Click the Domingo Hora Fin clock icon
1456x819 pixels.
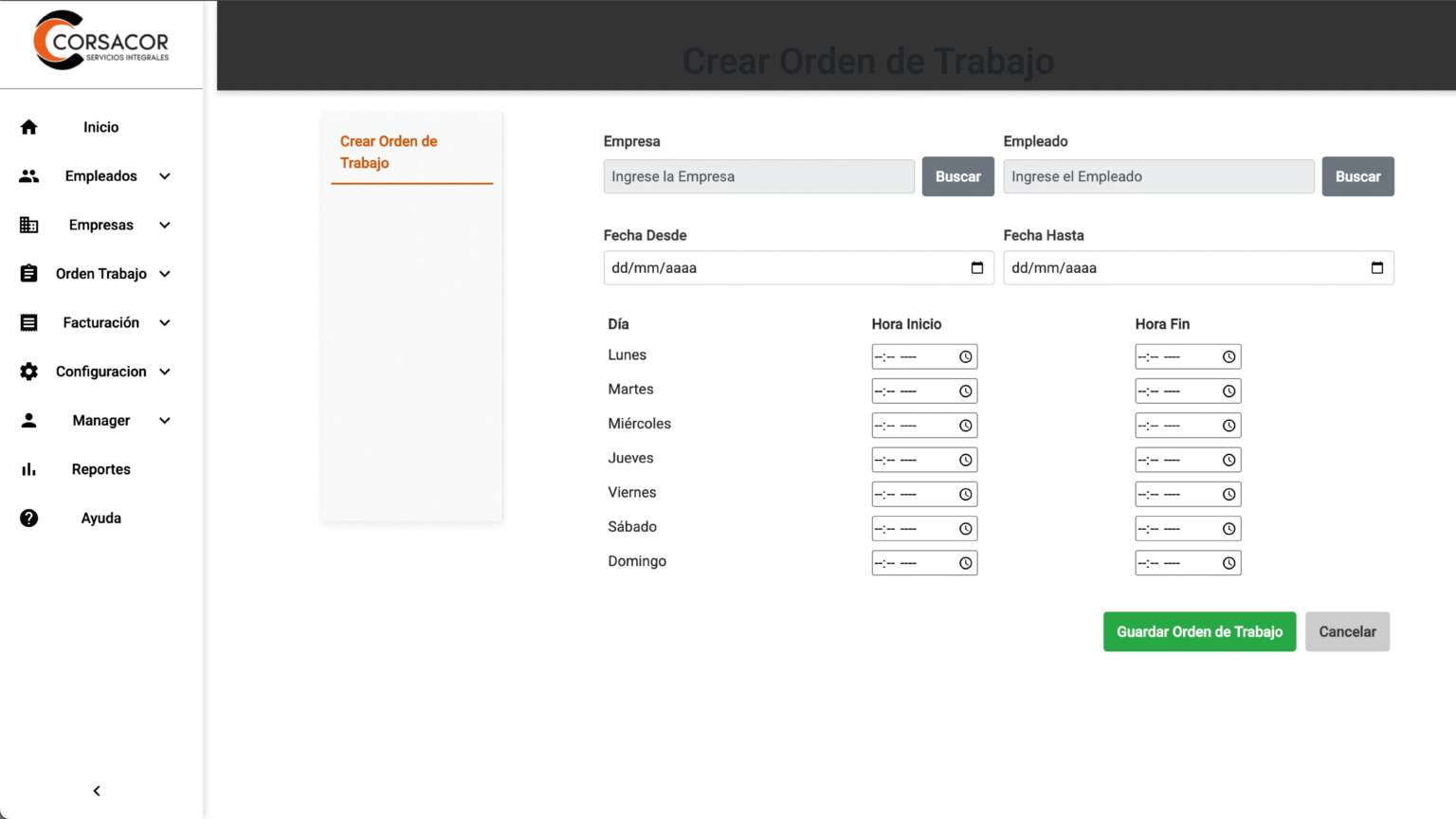[1228, 563]
